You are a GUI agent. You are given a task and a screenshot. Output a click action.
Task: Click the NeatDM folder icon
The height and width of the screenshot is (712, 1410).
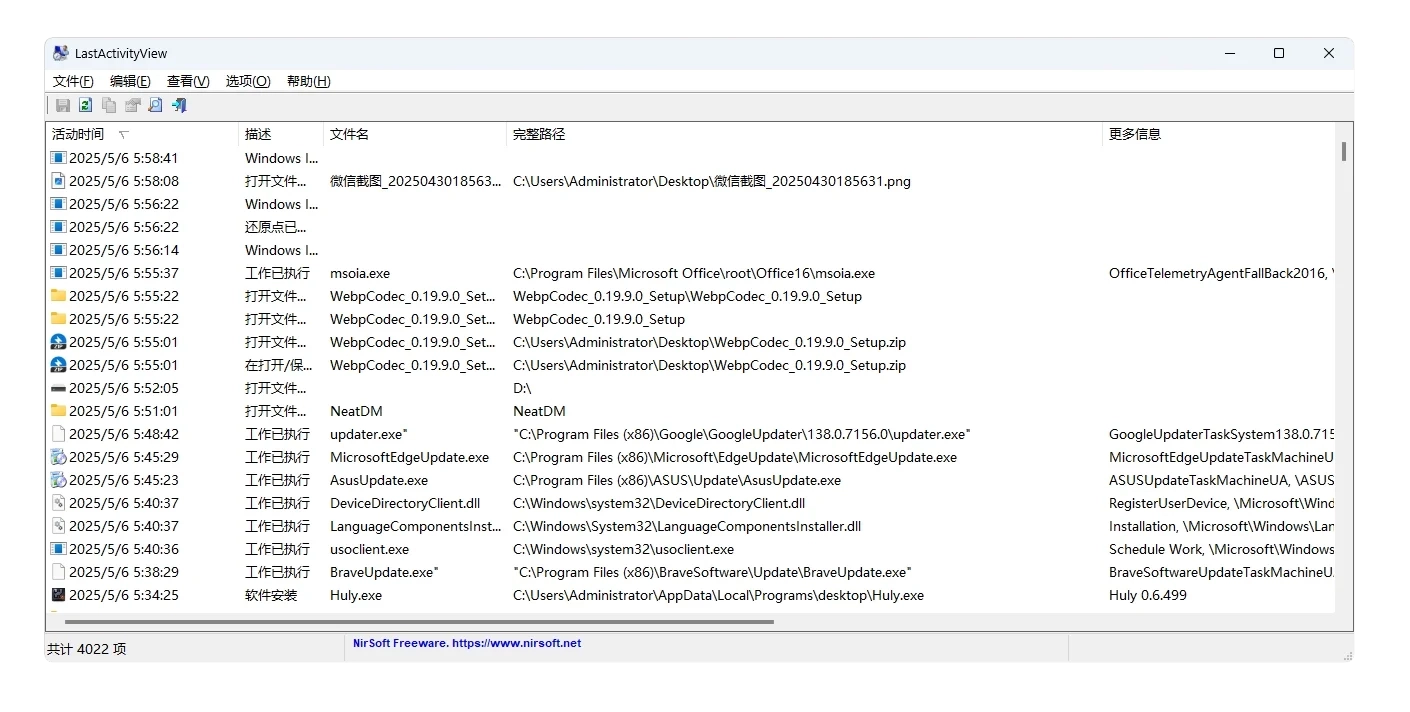pyautogui.click(x=59, y=411)
